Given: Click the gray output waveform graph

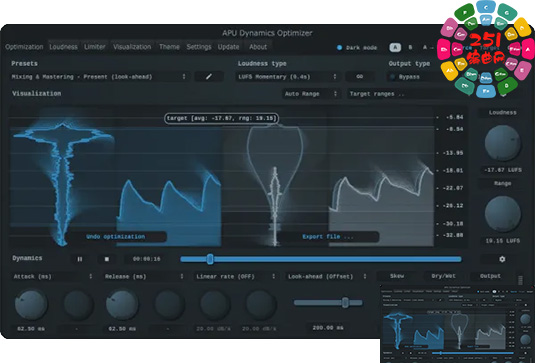Looking at the screenshot, I should [381, 207].
